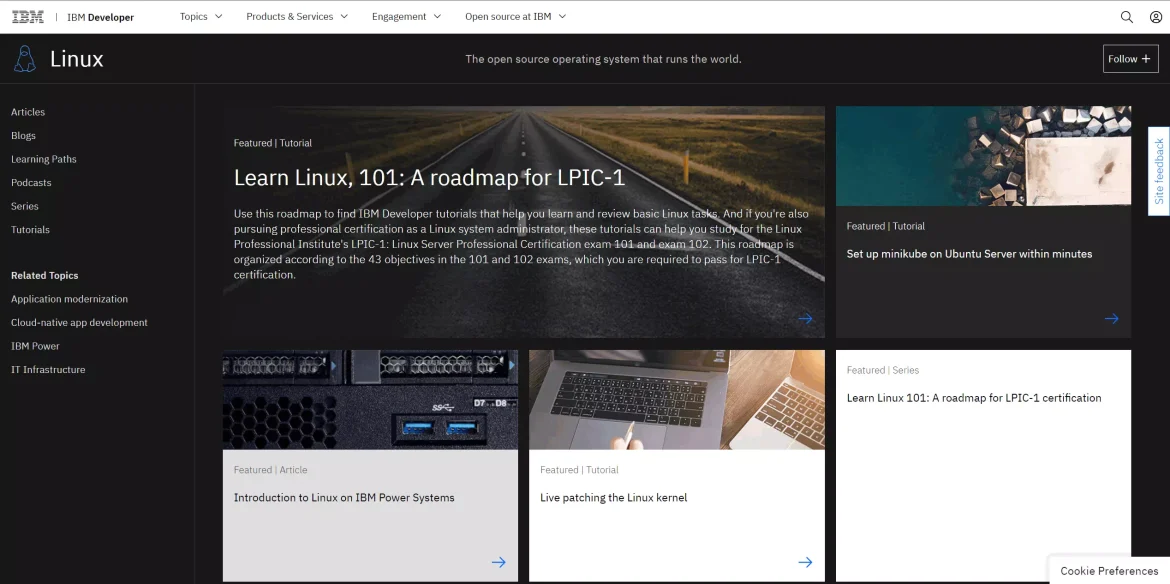Viewport: 1170px width, 584px height.
Task: Open 'Live patching the Linux kernel' title
Action: (x=613, y=497)
